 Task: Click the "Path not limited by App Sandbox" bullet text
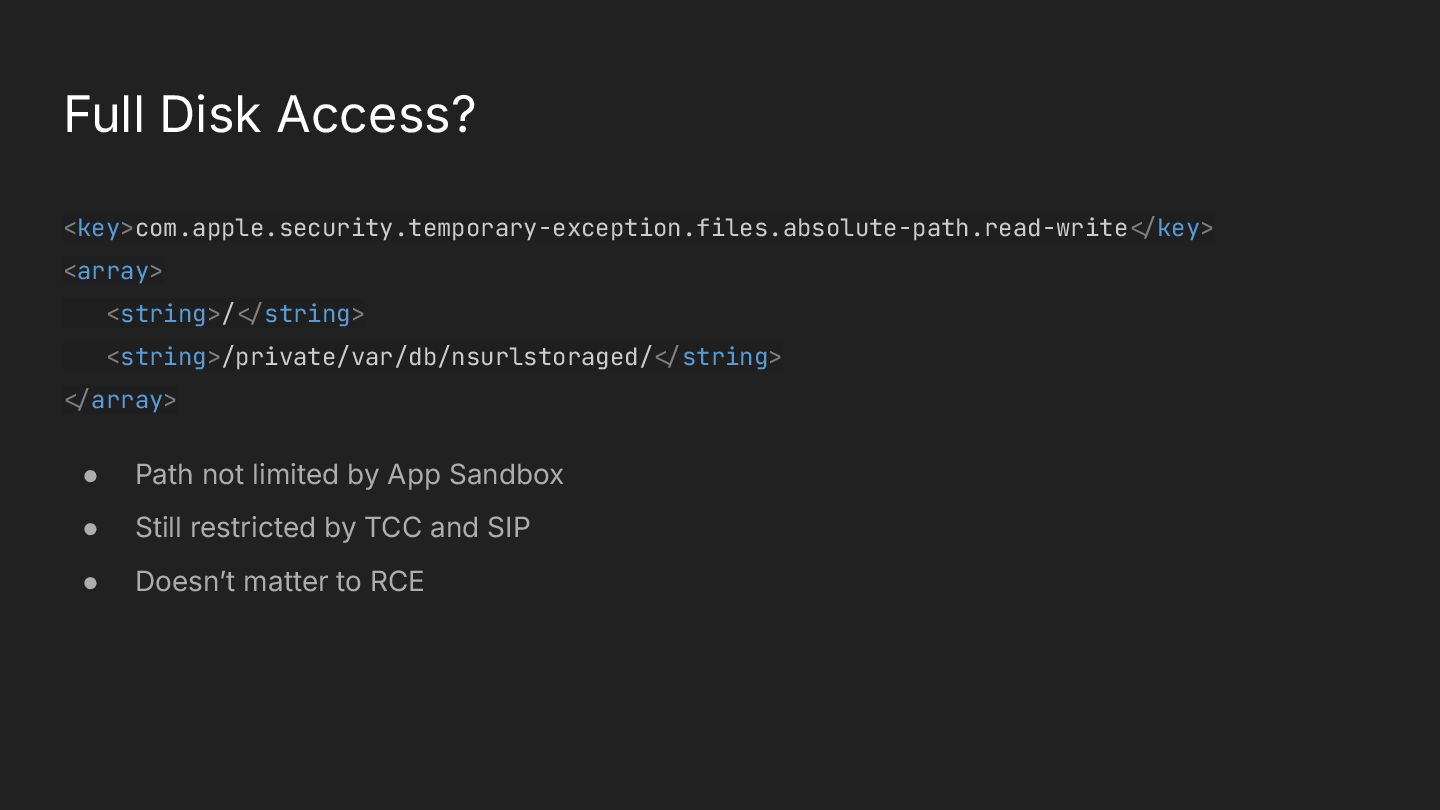349,474
